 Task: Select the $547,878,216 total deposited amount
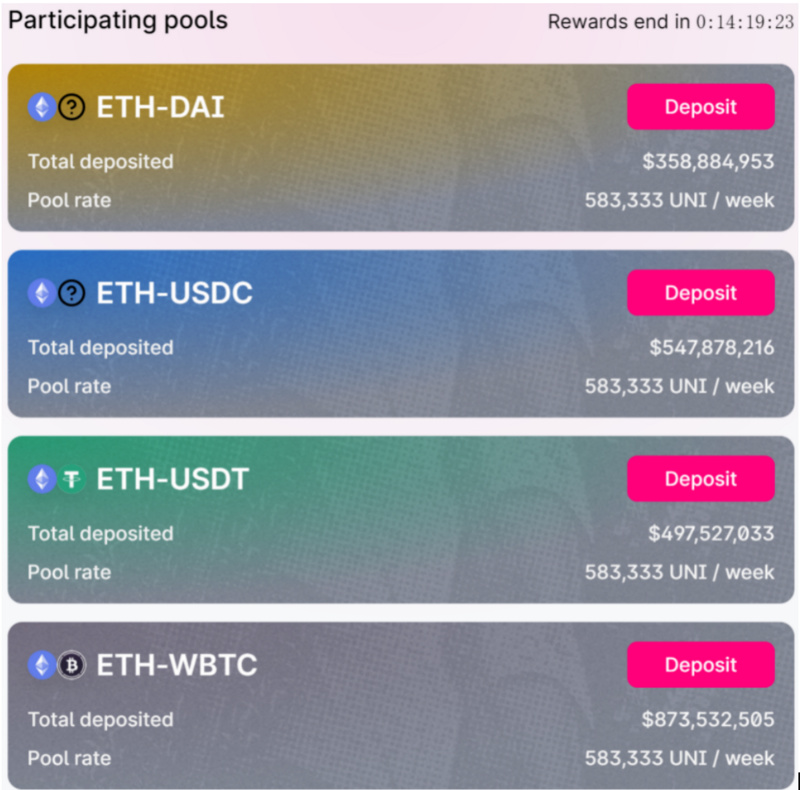coord(711,348)
